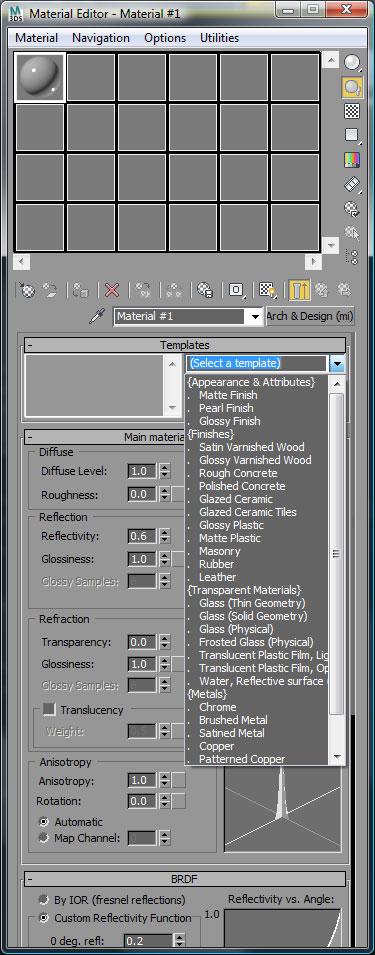Collapse the Main material parameters rollout

pyautogui.click(x=105, y=437)
